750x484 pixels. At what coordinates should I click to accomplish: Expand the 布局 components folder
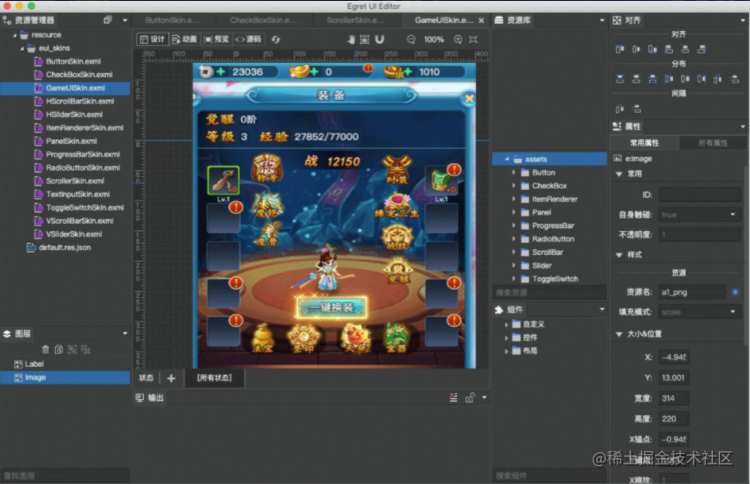[x=507, y=351]
